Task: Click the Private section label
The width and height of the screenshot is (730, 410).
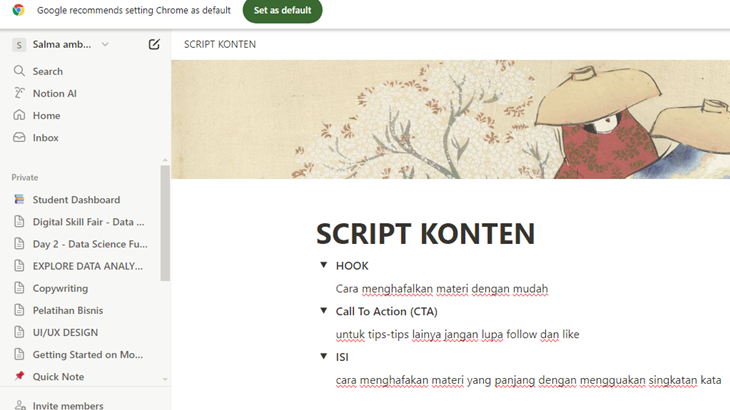Action: (x=25, y=177)
